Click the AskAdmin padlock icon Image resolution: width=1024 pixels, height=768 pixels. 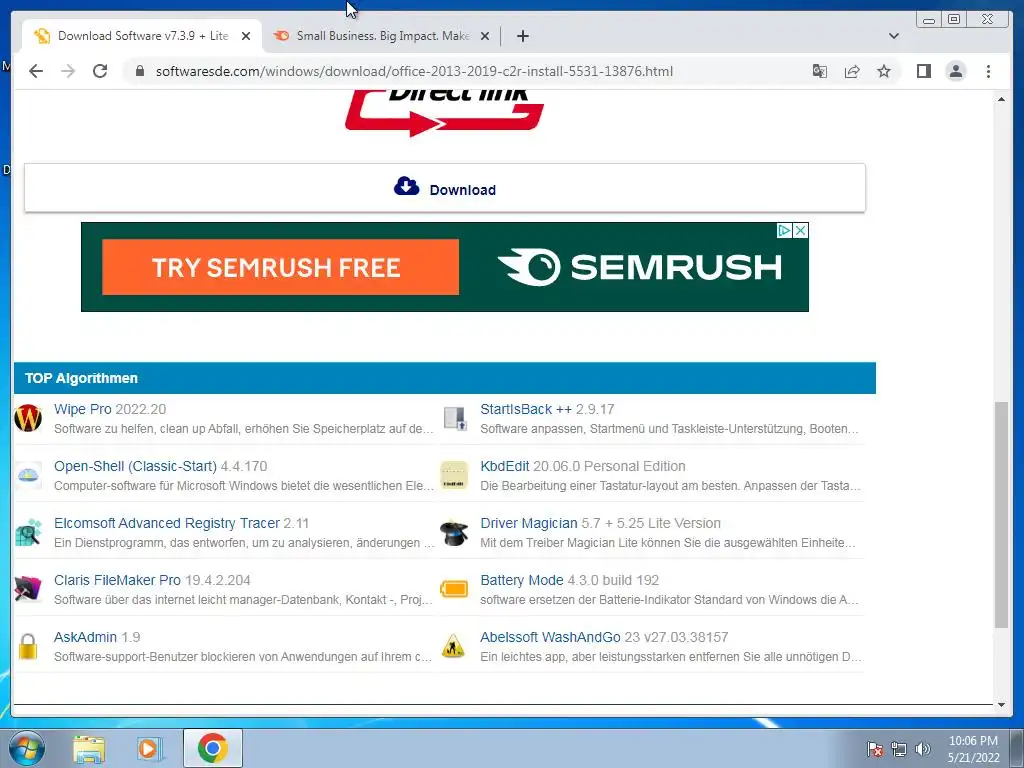coord(27,647)
